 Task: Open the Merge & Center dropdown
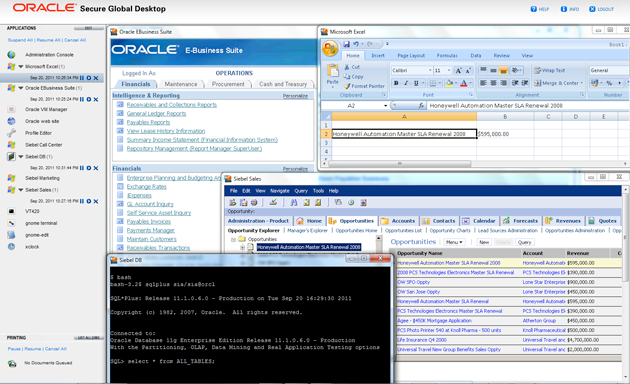point(581,83)
